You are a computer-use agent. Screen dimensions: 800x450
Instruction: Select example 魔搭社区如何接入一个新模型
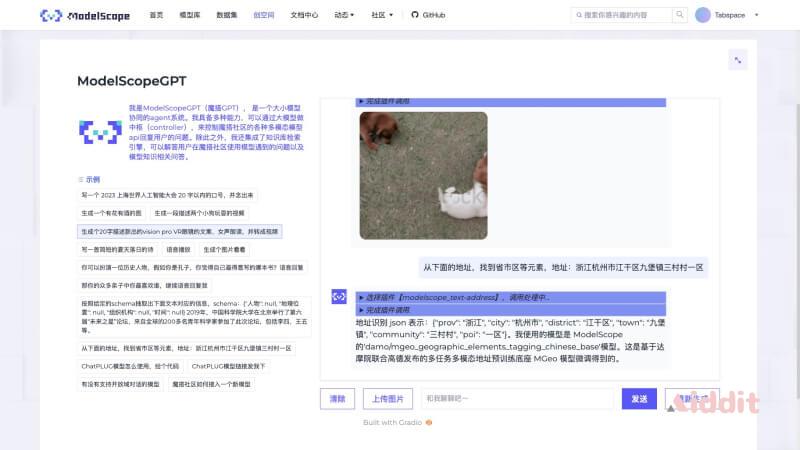[x=211, y=384]
